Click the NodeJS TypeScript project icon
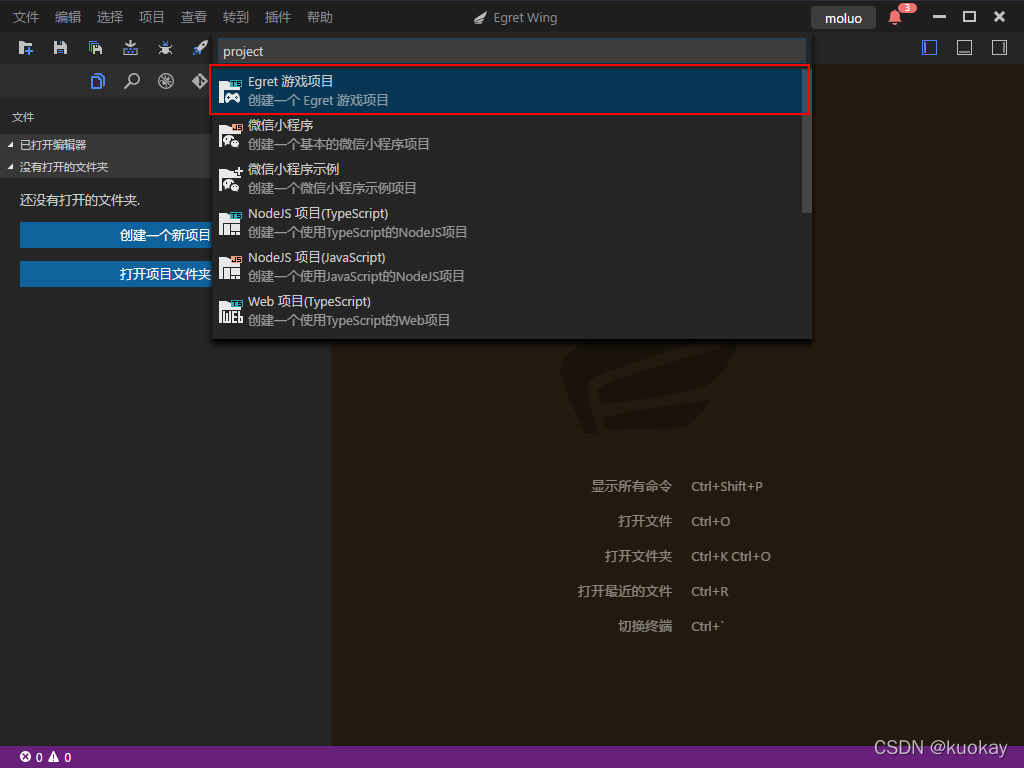This screenshot has width=1024, height=768. 231,223
